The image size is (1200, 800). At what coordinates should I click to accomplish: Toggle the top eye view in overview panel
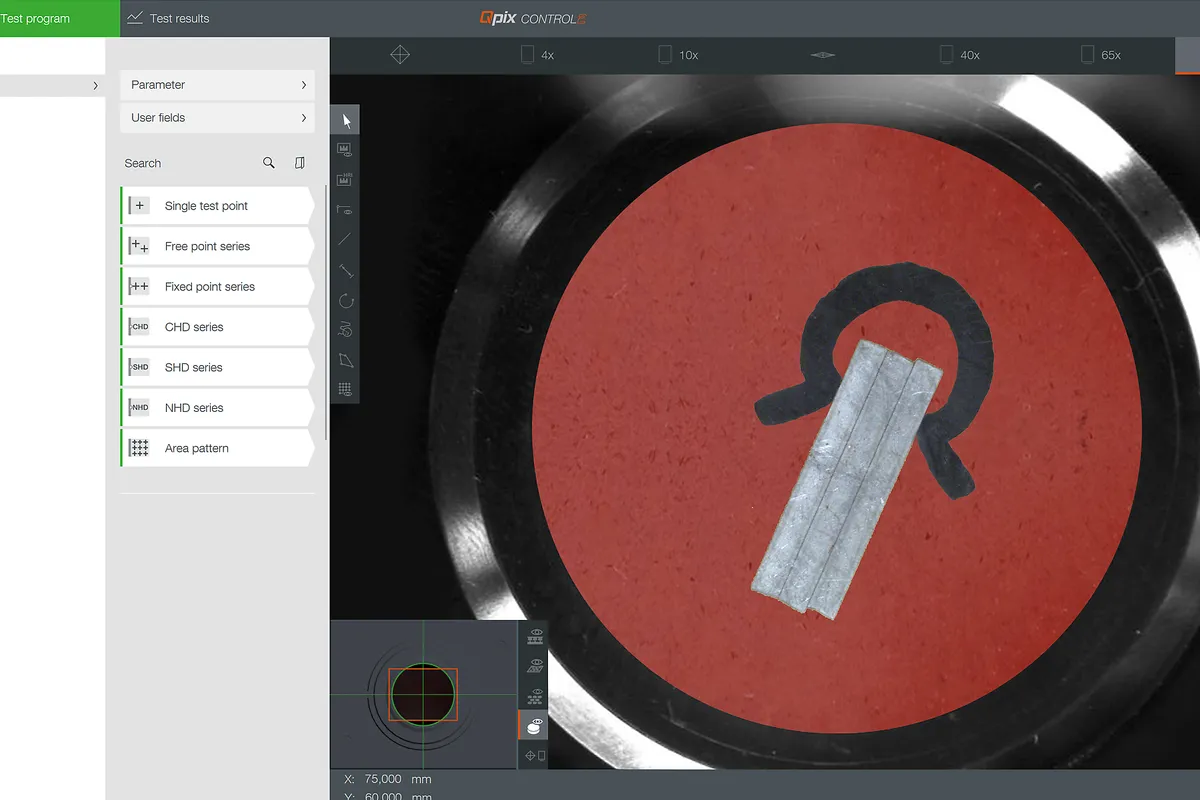pyautogui.click(x=535, y=637)
